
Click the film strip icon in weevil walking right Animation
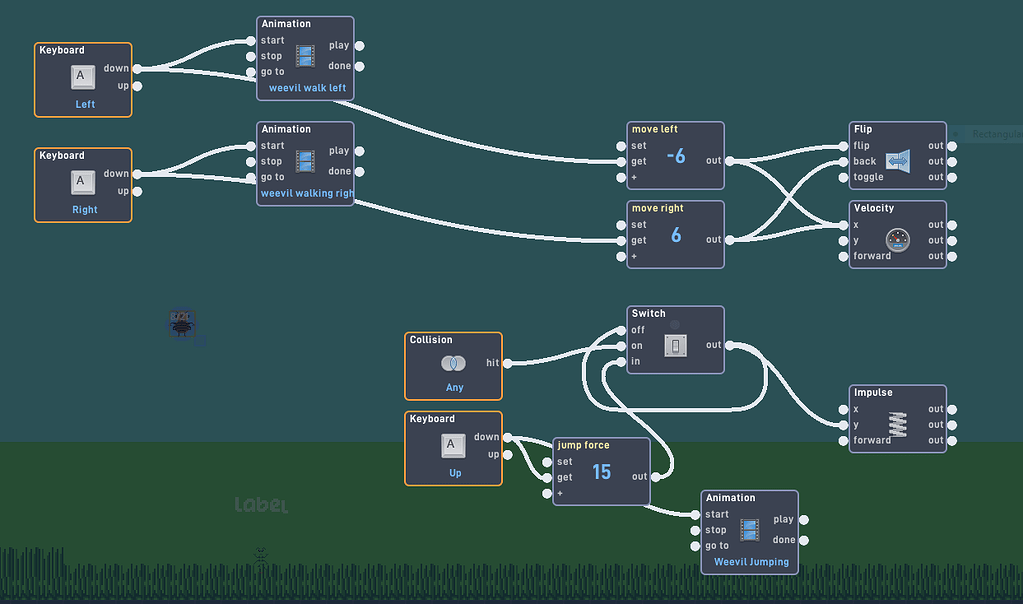click(x=305, y=161)
